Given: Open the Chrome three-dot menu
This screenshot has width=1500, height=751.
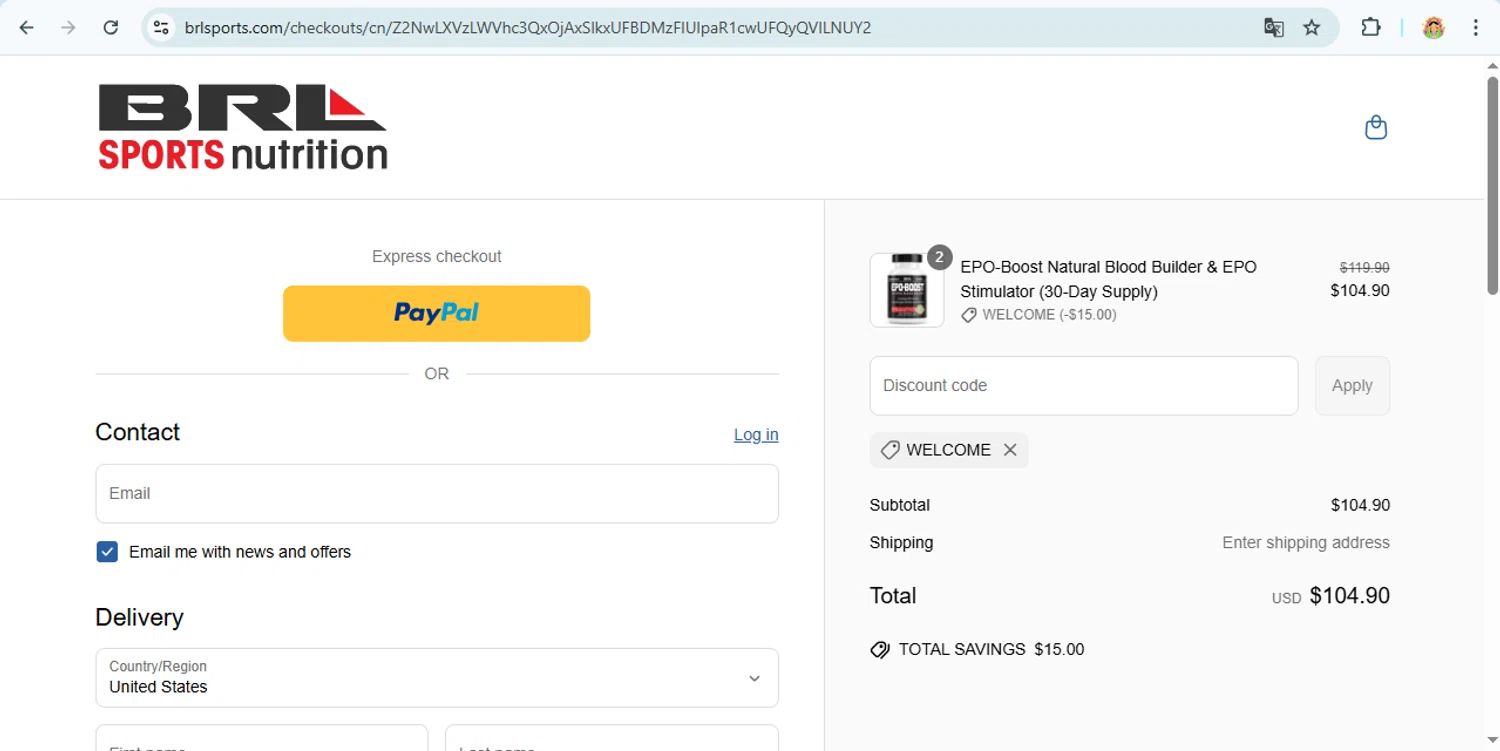Looking at the screenshot, I should coord(1476,28).
